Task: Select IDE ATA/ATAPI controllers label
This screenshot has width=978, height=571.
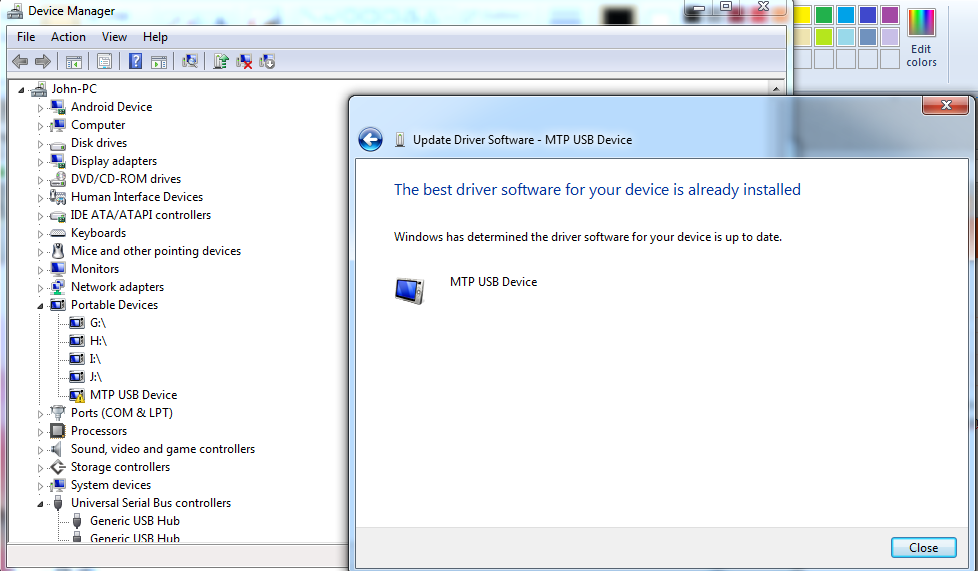Action: (140, 215)
